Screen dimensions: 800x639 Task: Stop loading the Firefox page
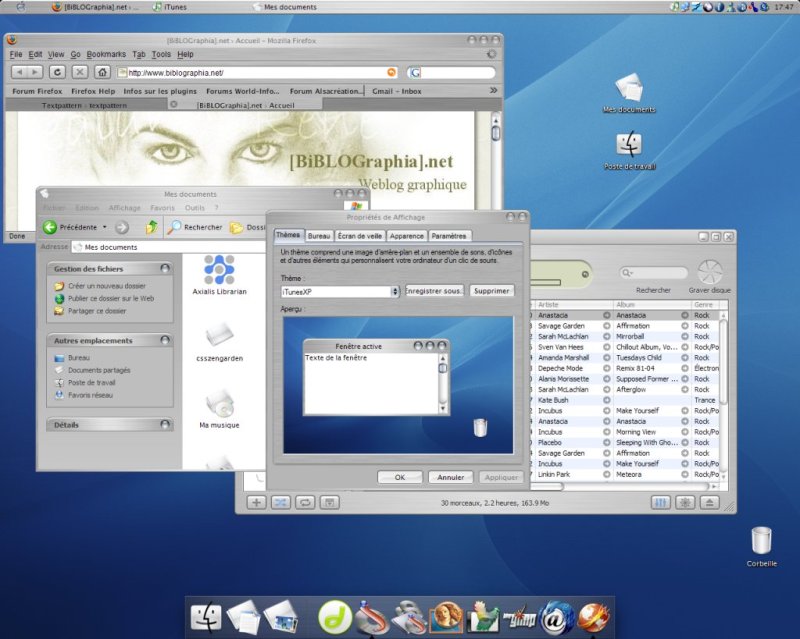[80, 72]
